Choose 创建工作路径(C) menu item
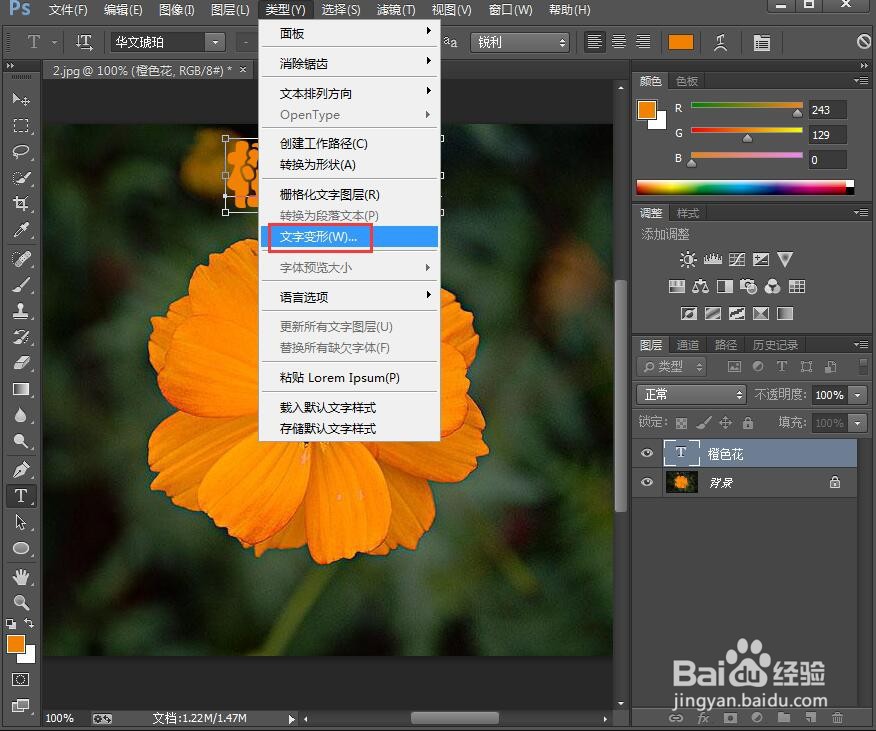The height and width of the screenshot is (731, 876). click(349, 144)
